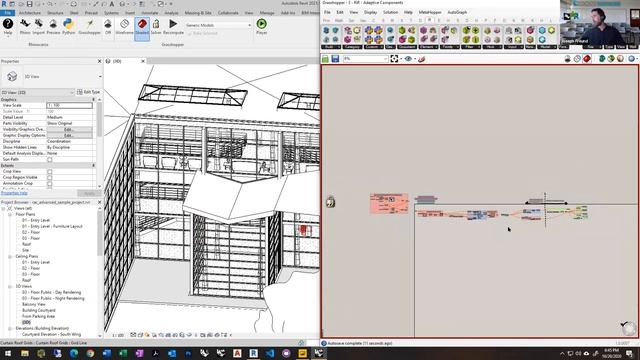Click the sketch tool icon on canvas toolbar
This screenshot has height=360, width=640.
coord(422,59)
